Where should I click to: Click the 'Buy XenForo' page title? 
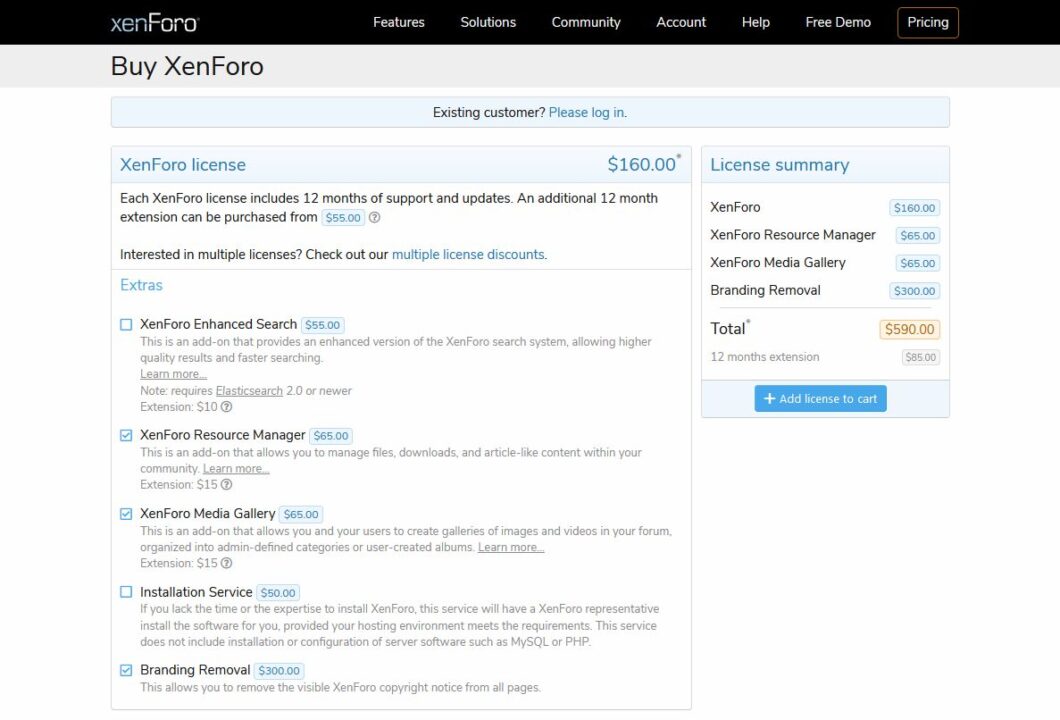click(187, 66)
